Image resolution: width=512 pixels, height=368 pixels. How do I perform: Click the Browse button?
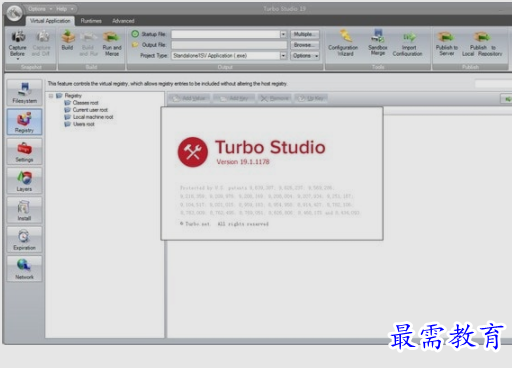(305, 45)
